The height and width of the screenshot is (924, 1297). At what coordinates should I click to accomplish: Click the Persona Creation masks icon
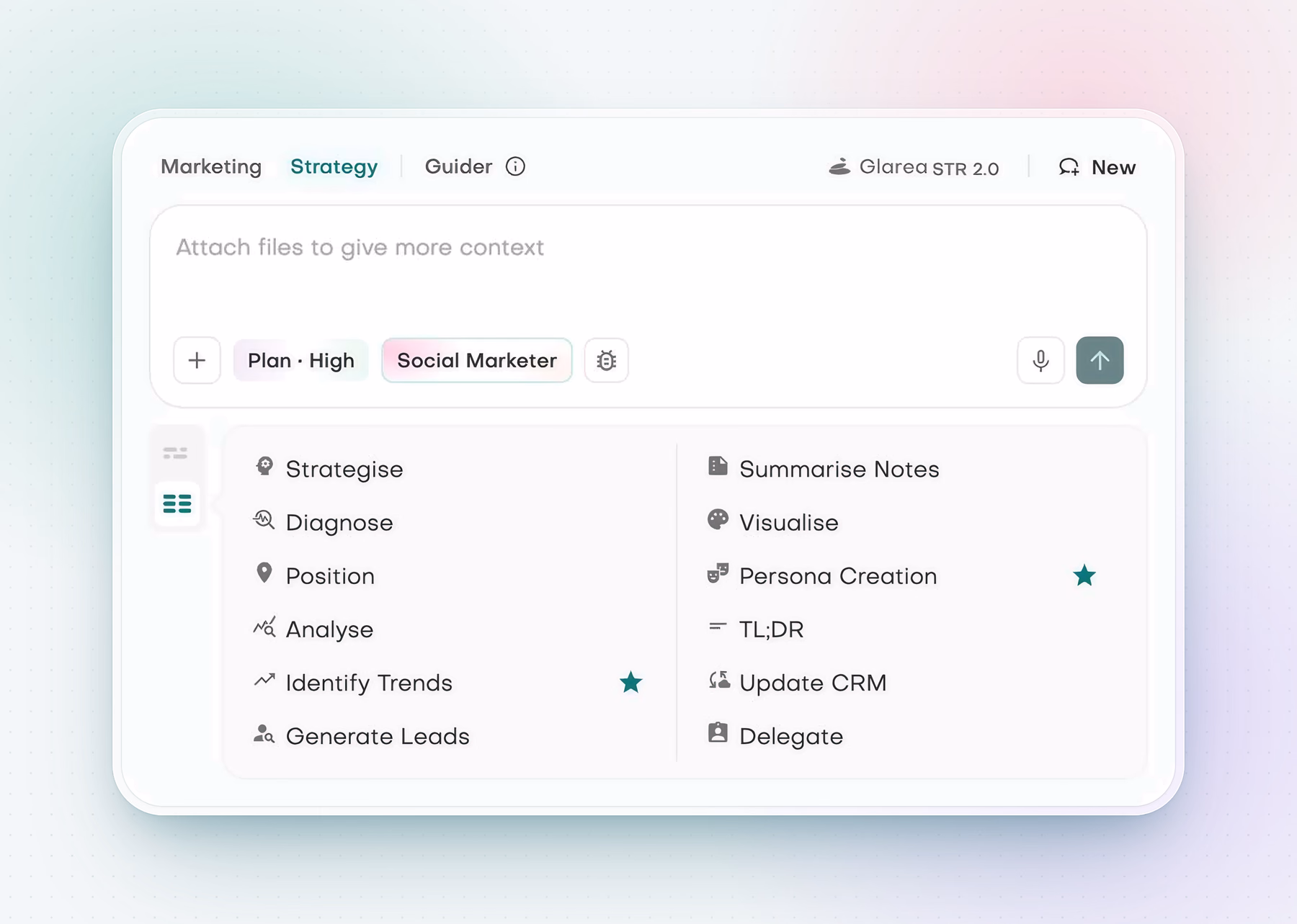pyautogui.click(x=718, y=573)
